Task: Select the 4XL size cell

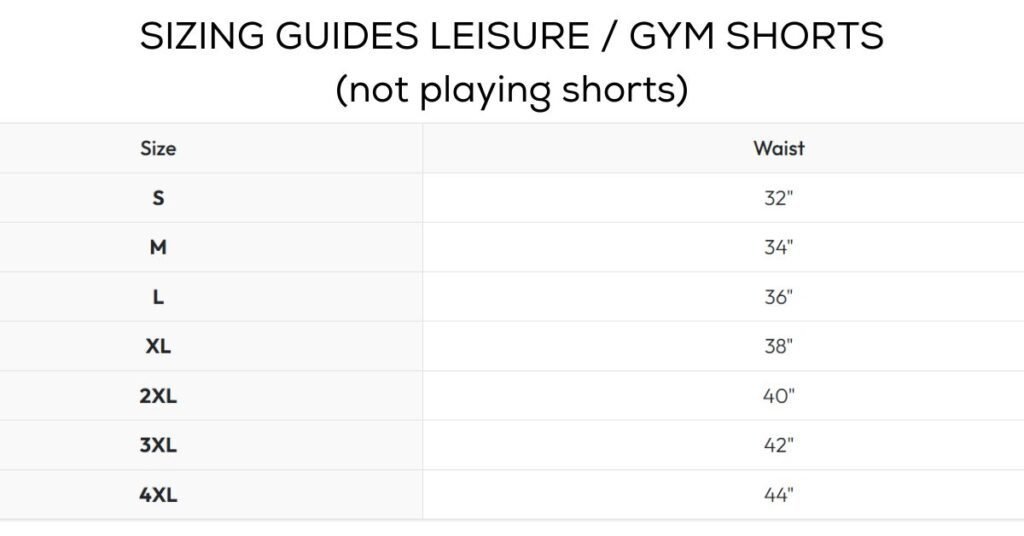Action: (158, 495)
